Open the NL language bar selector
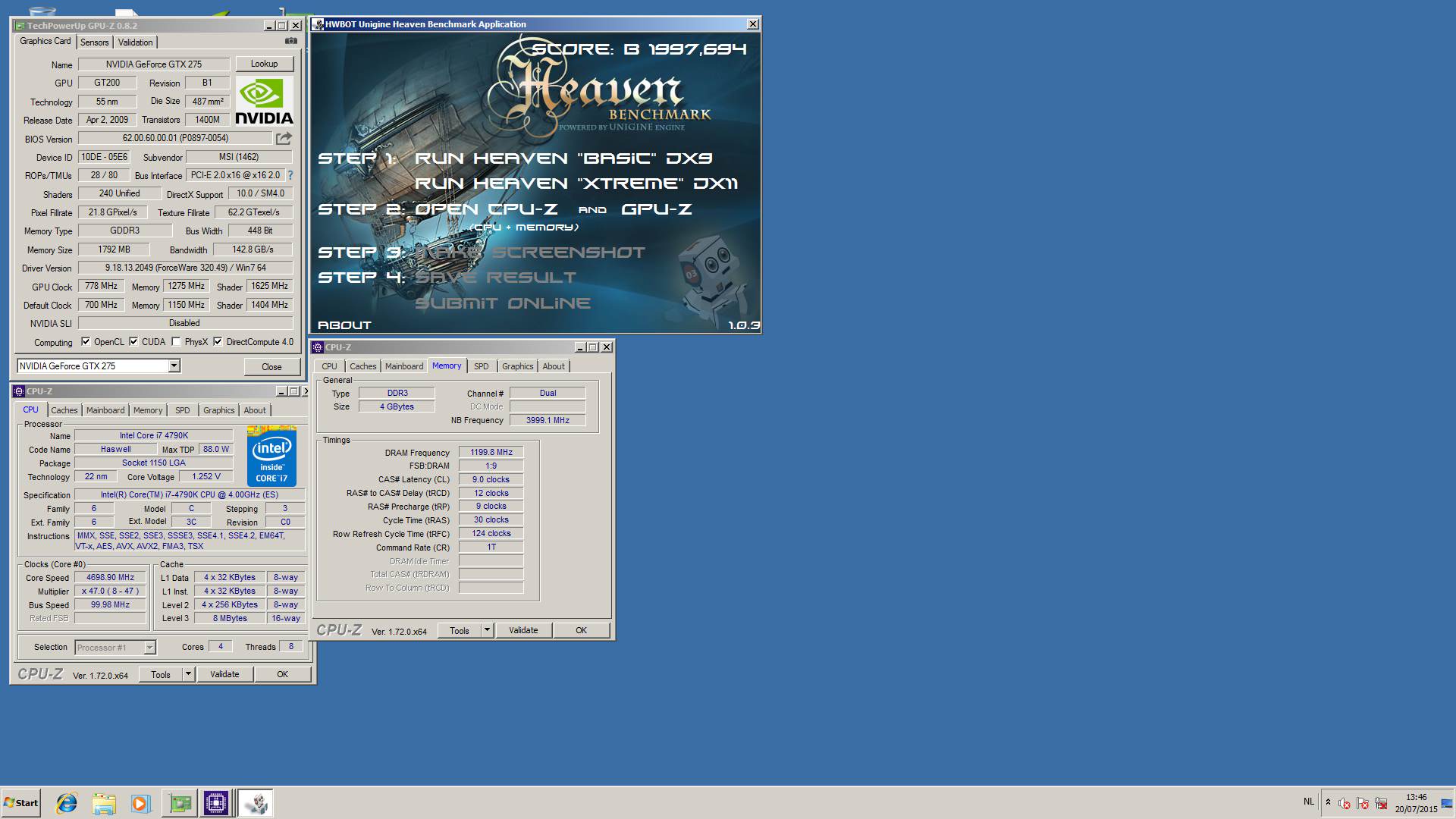1456x819 pixels. tap(1309, 802)
